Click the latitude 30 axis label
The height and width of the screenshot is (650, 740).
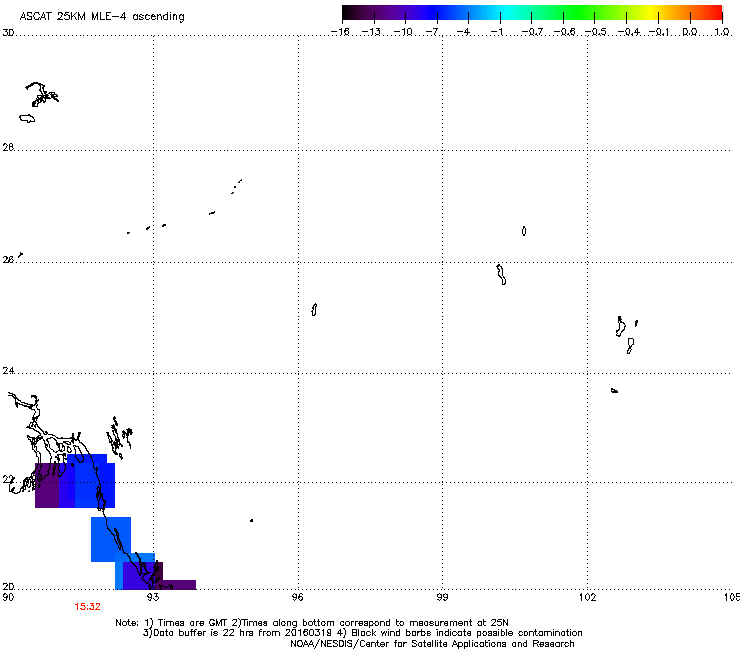click(8, 33)
